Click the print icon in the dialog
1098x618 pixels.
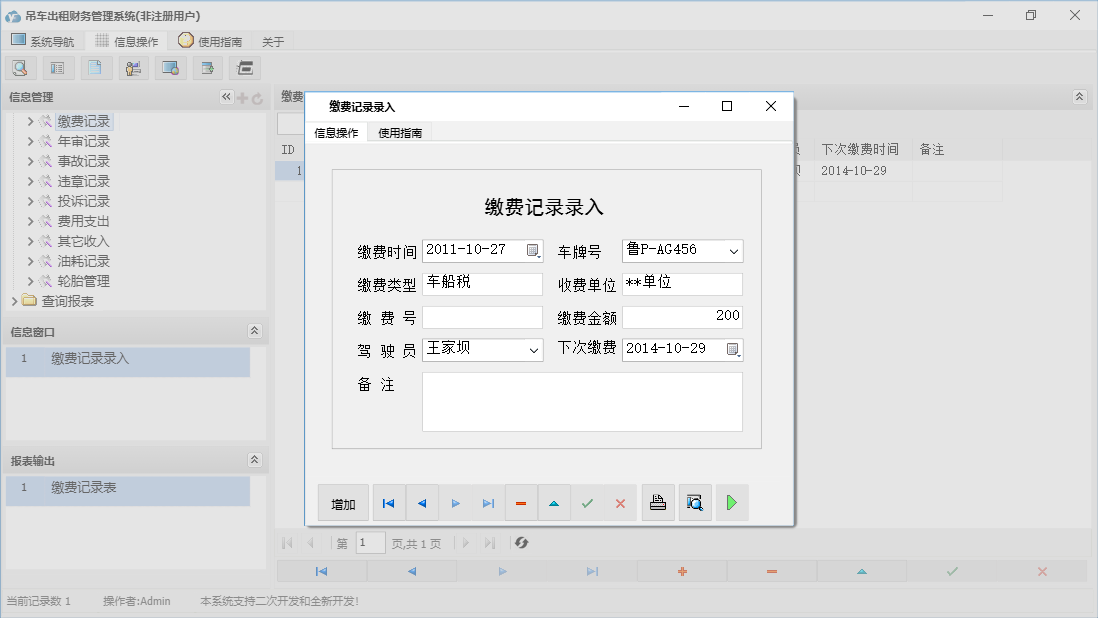(x=657, y=503)
